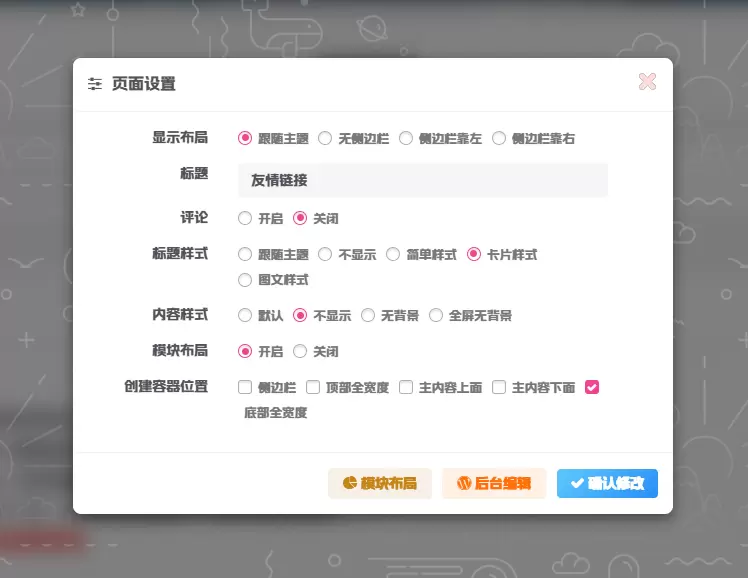748x578 pixels.
Task: Select 跟随主题 for 显示布局
Action: pyautogui.click(x=245, y=138)
